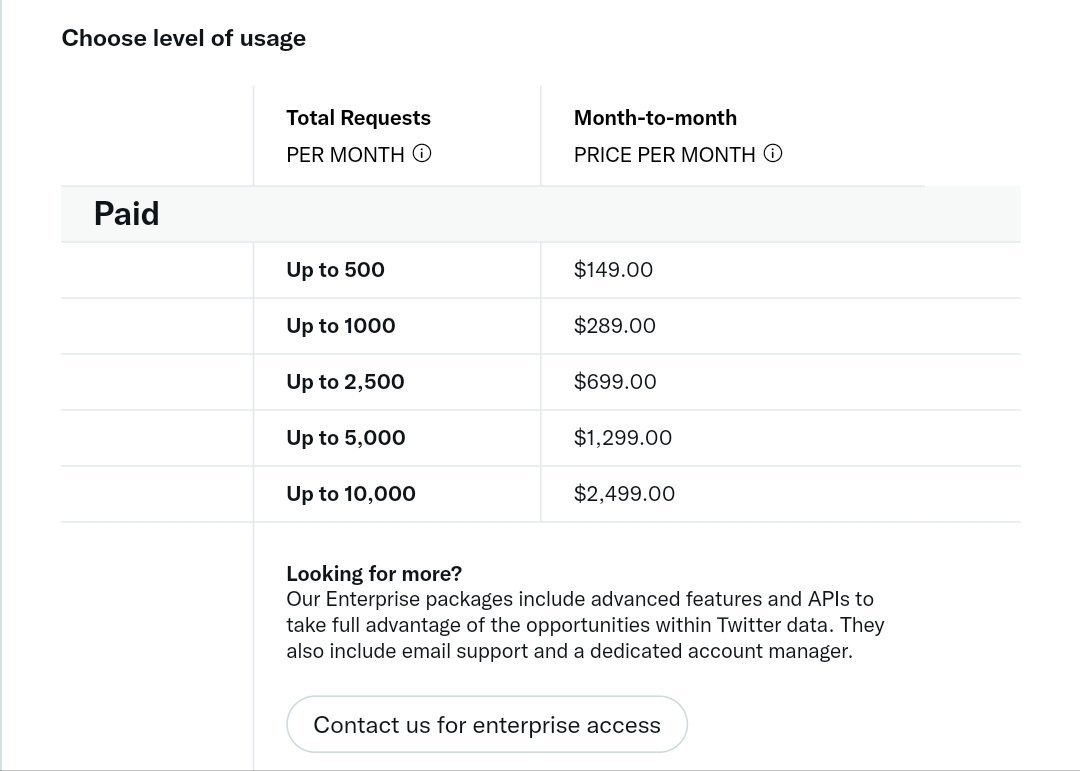The image size is (1080, 771).
Task: Click the Choose level of usage heading
Action: (x=183, y=38)
